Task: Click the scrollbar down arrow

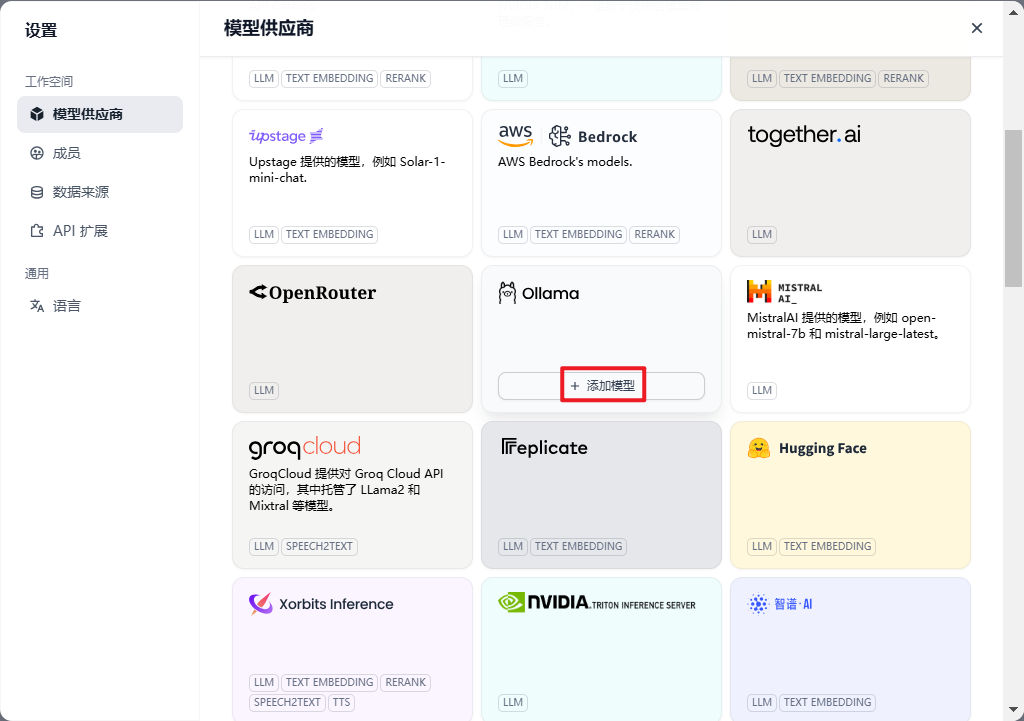Action: point(1013,710)
